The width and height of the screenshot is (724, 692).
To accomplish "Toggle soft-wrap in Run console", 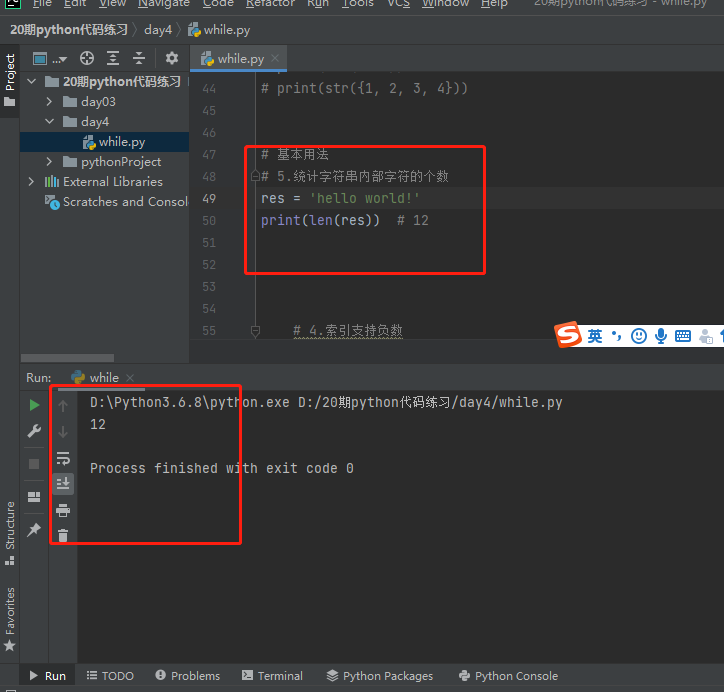I will [63, 458].
